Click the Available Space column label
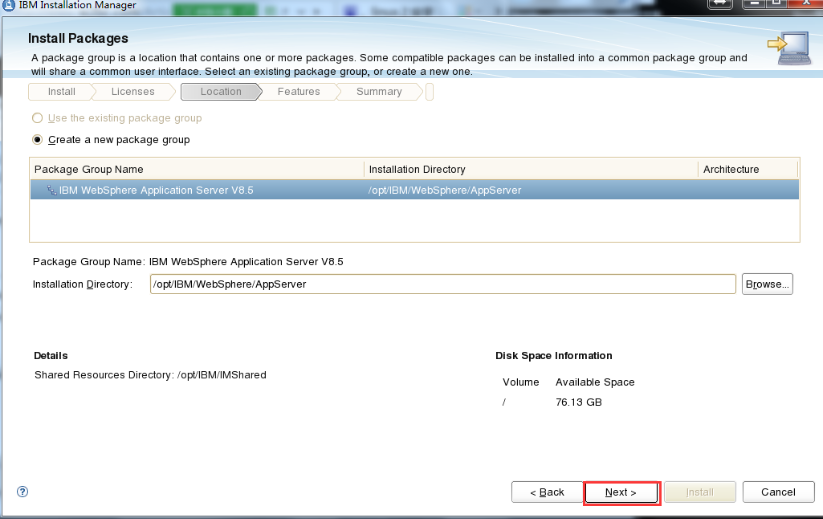The image size is (823, 519). 595,382
